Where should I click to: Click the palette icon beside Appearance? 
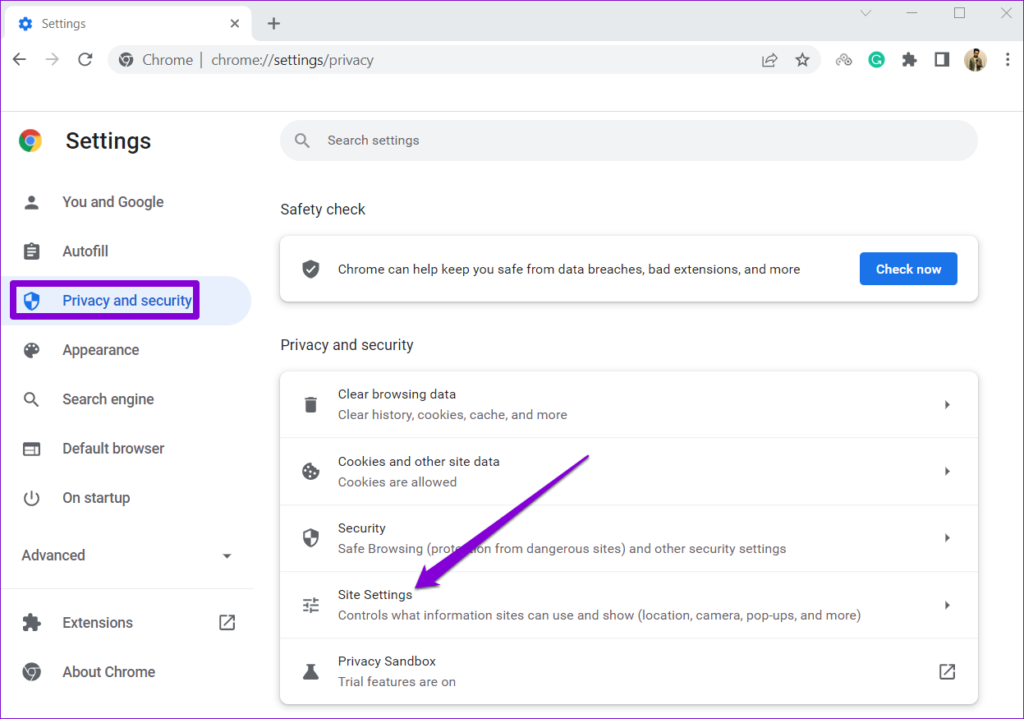tap(31, 350)
